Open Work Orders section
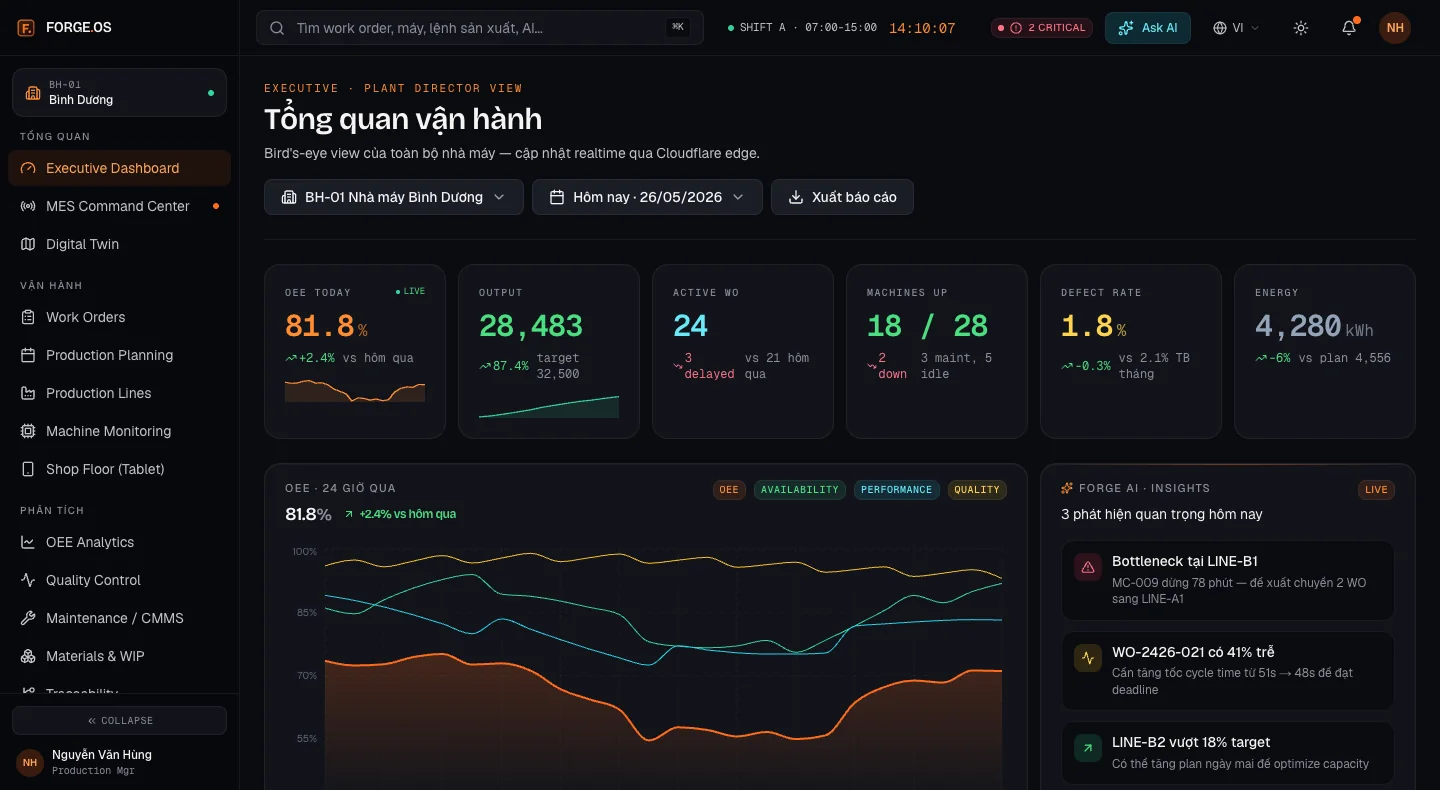Image resolution: width=1440 pixels, height=790 pixels. (x=119, y=317)
